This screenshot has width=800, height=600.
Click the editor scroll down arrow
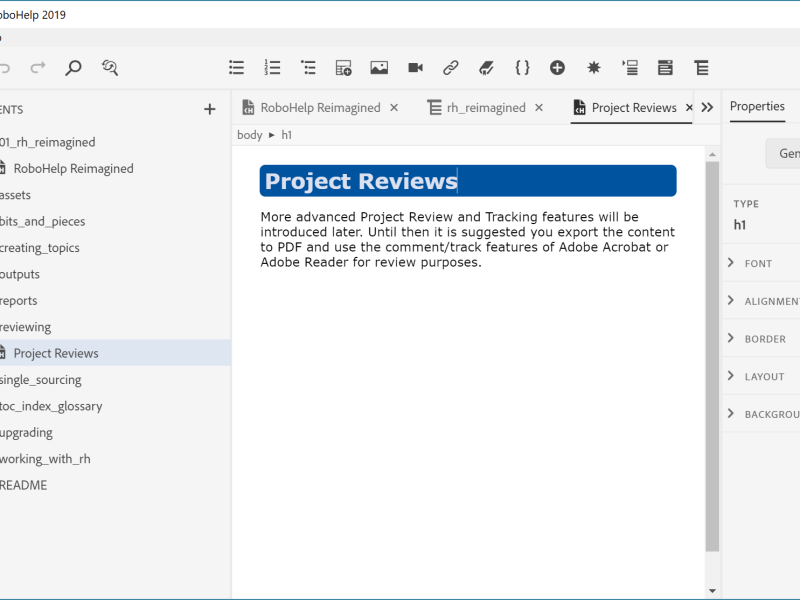click(x=712, y=591)
